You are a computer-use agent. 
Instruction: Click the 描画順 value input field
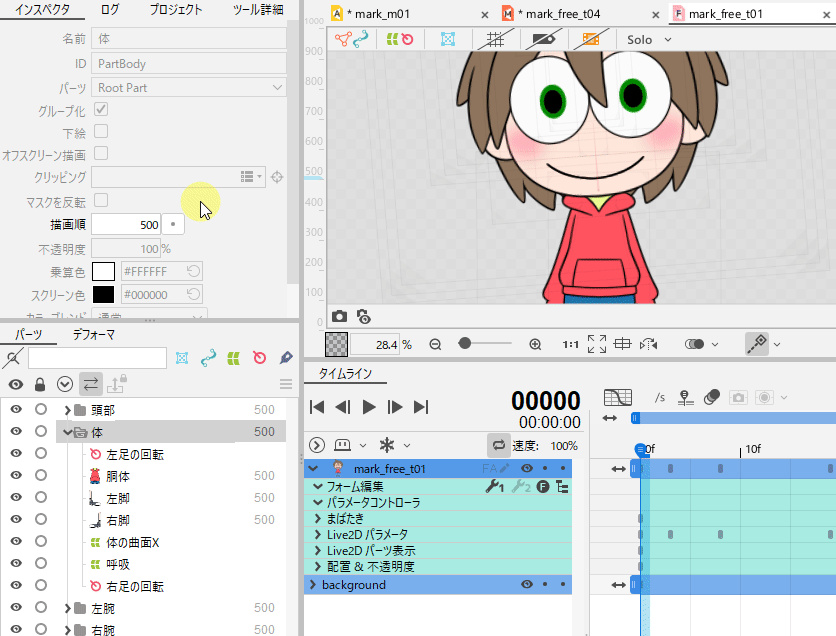125,225
